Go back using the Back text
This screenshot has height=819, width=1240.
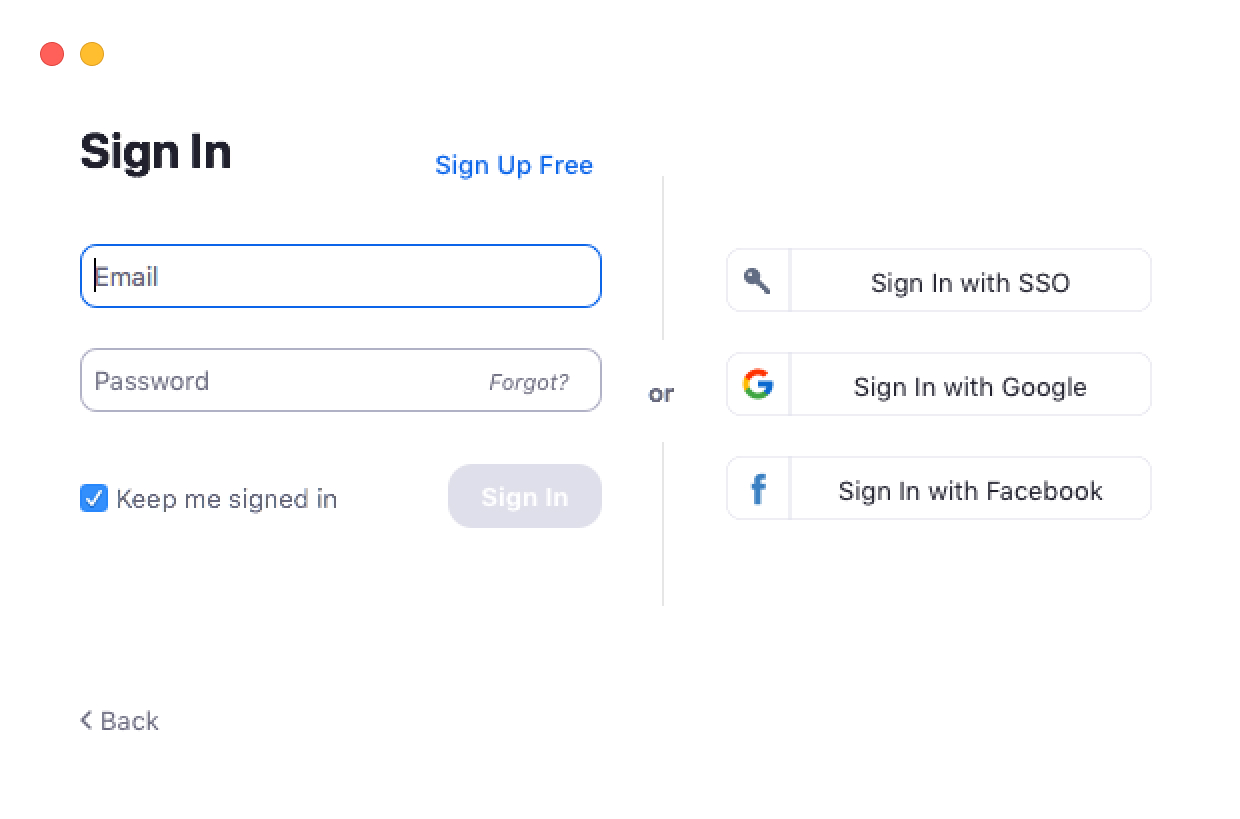click(x=130, y=721)
